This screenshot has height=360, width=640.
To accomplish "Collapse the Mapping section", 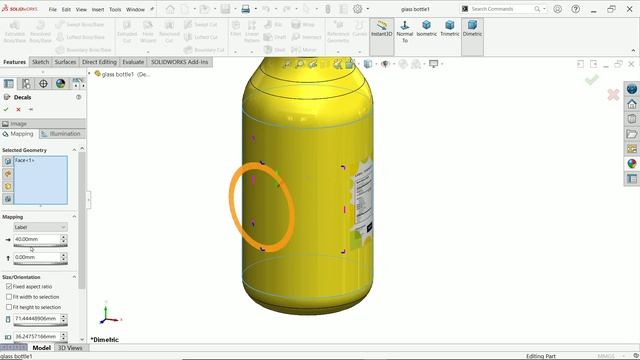I will click(74, 217).
